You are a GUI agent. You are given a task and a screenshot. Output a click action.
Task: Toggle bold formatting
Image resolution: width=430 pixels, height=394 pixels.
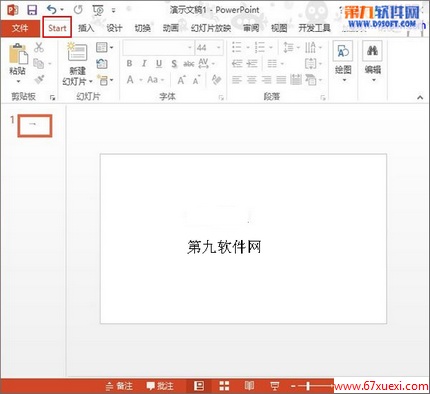click(x=129, y=63)
